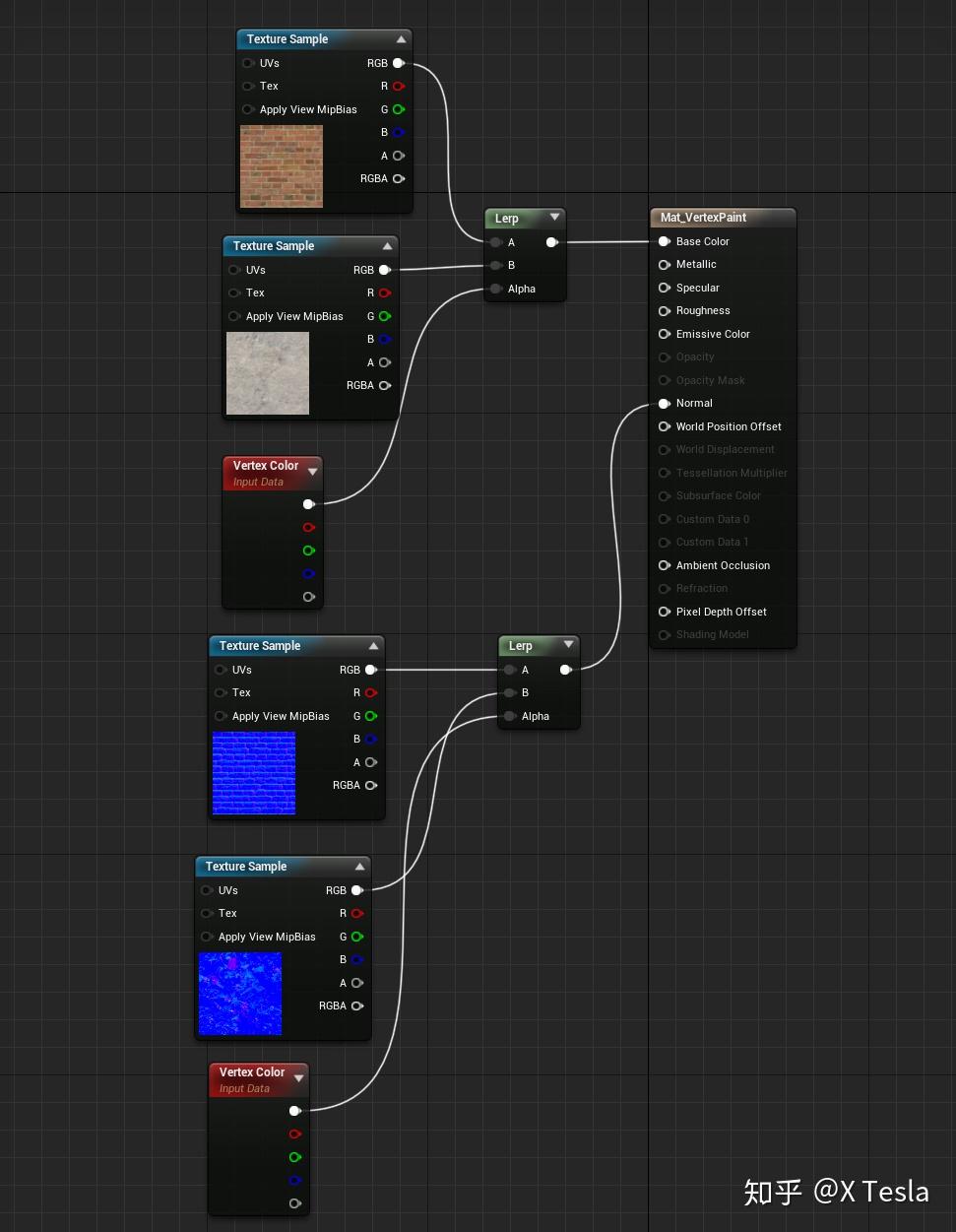
Task: Open the dropdown arrow on the top Lerp node
Action: (x=554, y=218)
